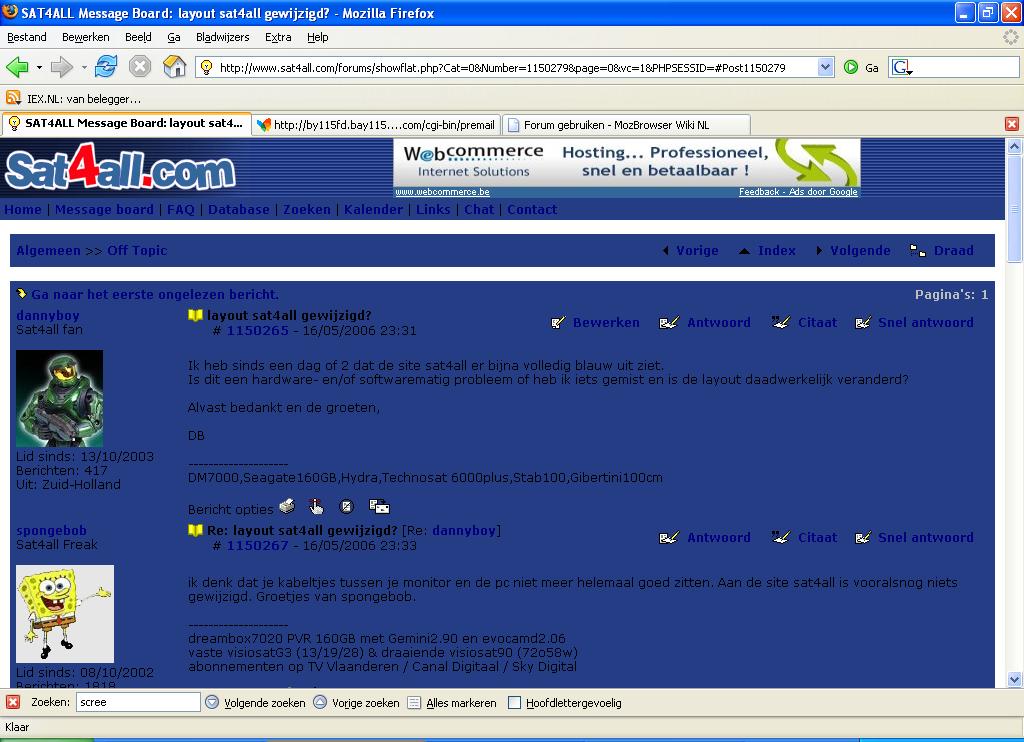Click the scrollbar down arrow

point(1014,679)
